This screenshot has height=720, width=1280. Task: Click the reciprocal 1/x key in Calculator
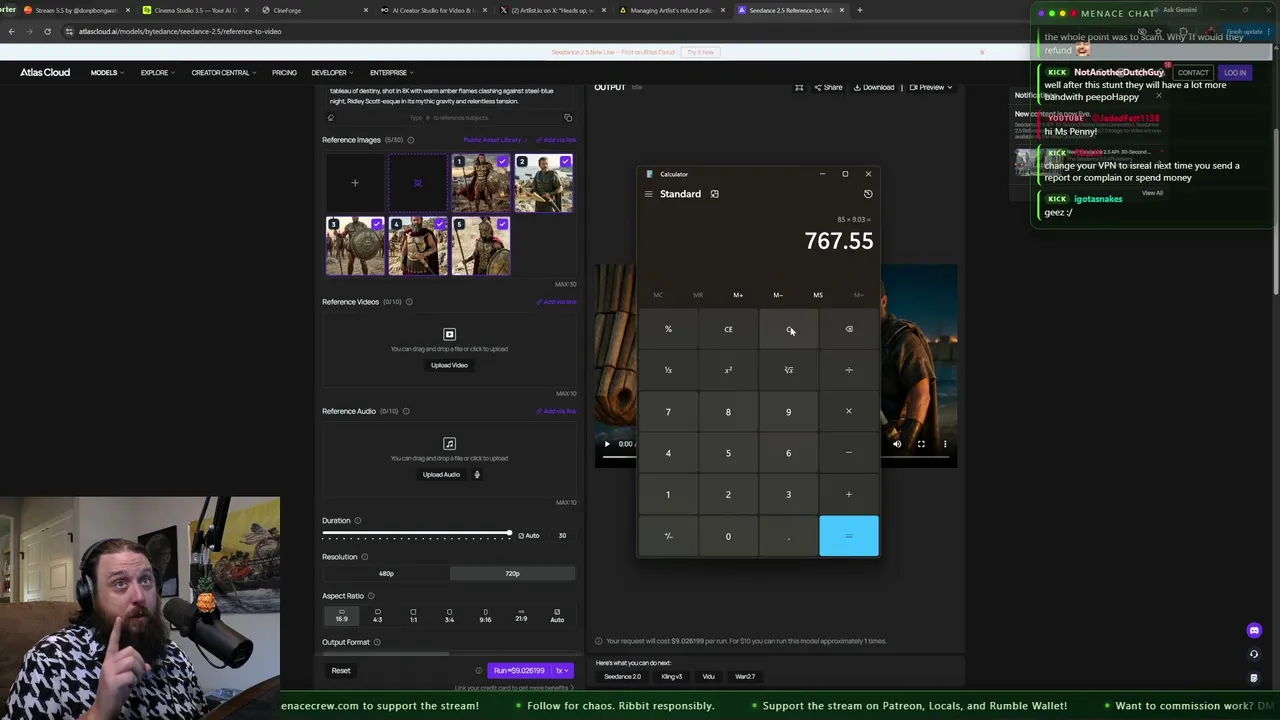pyautogui.click(x=668, y=370)
